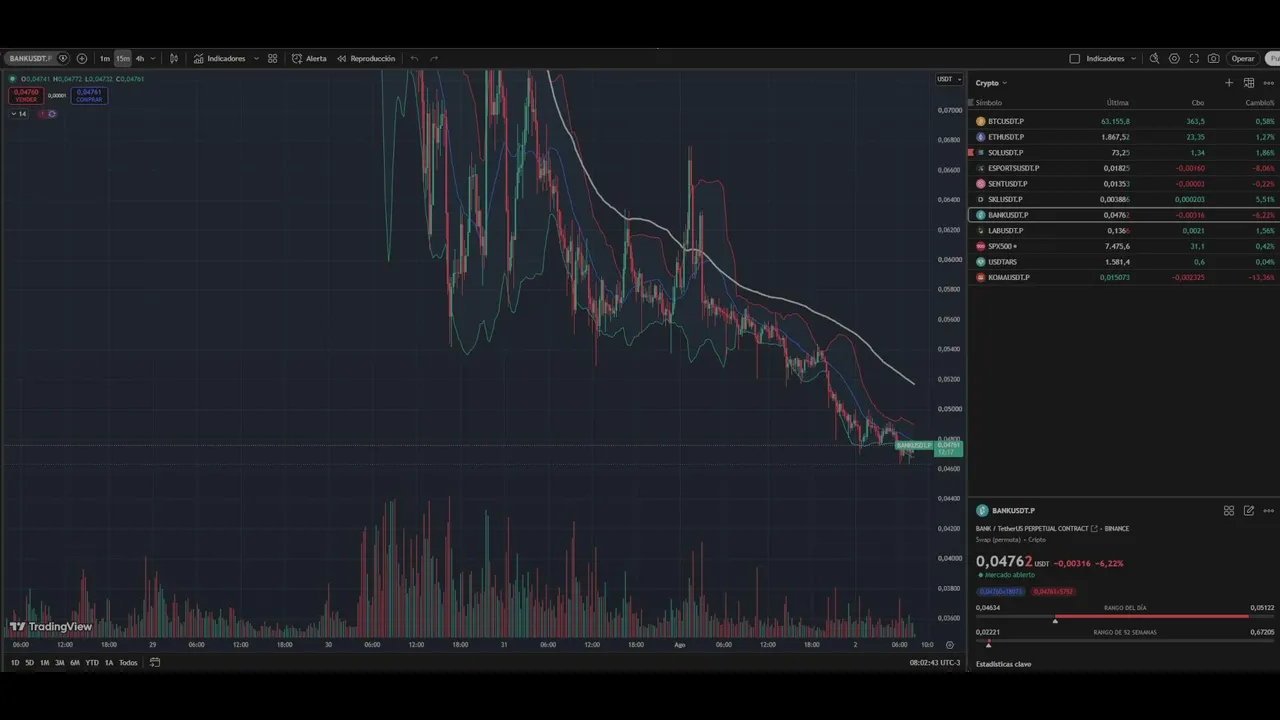Undo the last chart action

click(414, 59)
